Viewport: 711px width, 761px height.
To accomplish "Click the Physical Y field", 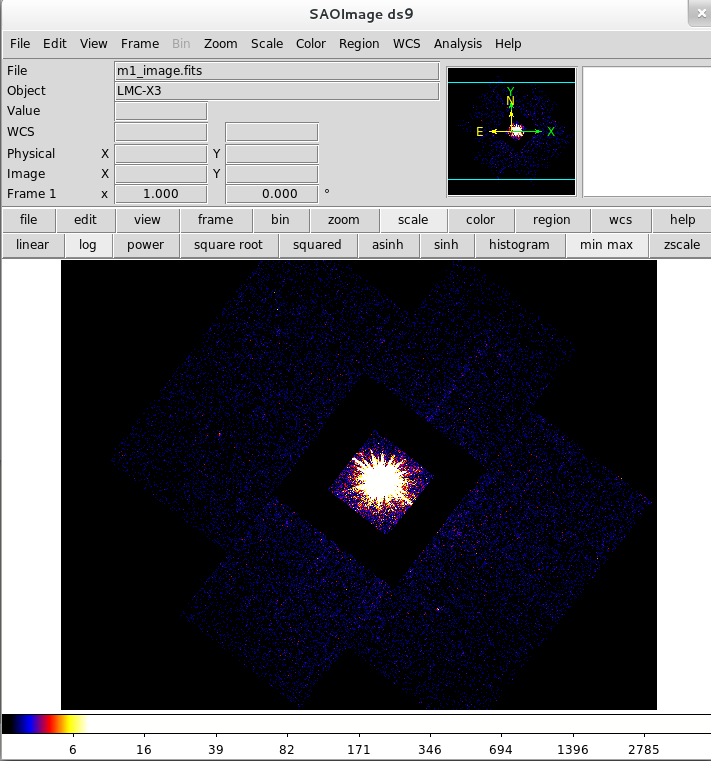I will pos(272,154).
